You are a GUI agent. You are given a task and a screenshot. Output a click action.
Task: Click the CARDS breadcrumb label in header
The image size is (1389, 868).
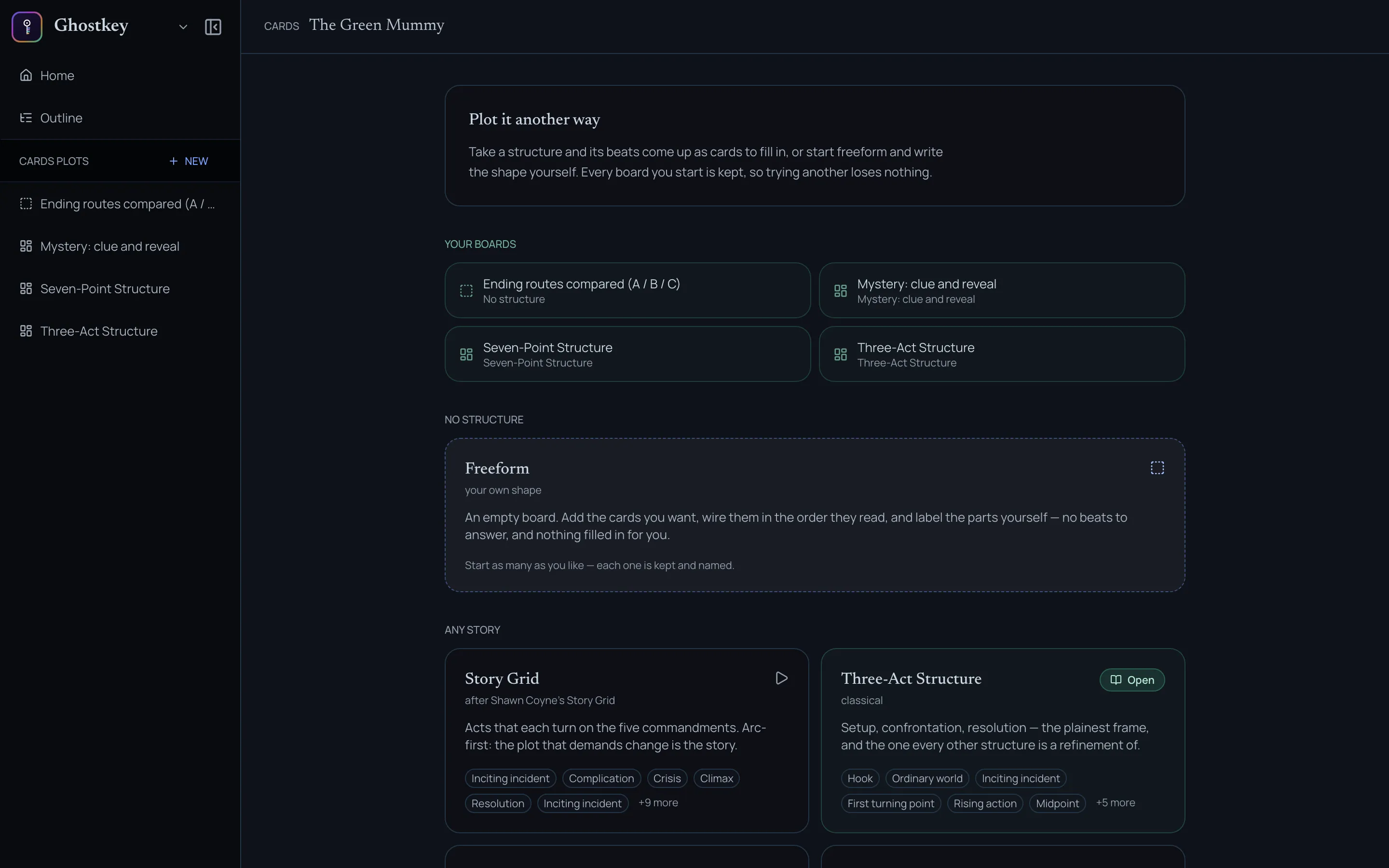coord(281,27)
